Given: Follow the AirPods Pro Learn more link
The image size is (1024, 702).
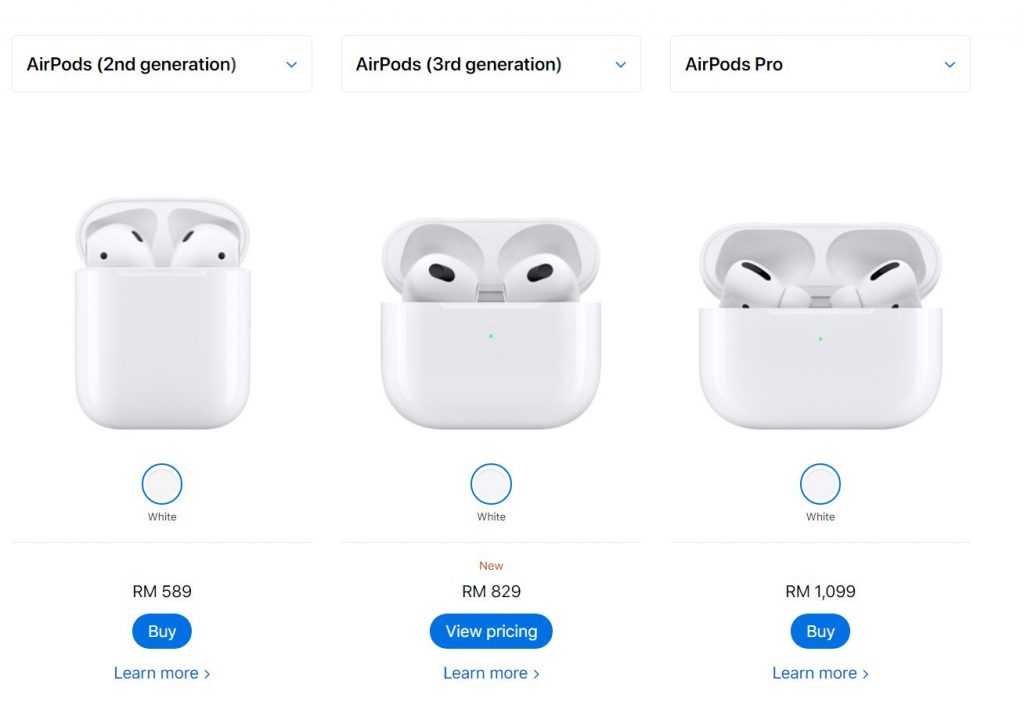Looking at the screenshot, I should (x=820, y=673).
